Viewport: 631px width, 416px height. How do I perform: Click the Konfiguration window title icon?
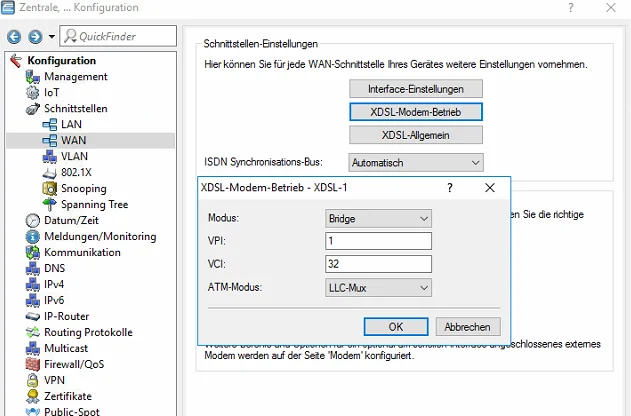pyautogui.click(x=8, y=8)
